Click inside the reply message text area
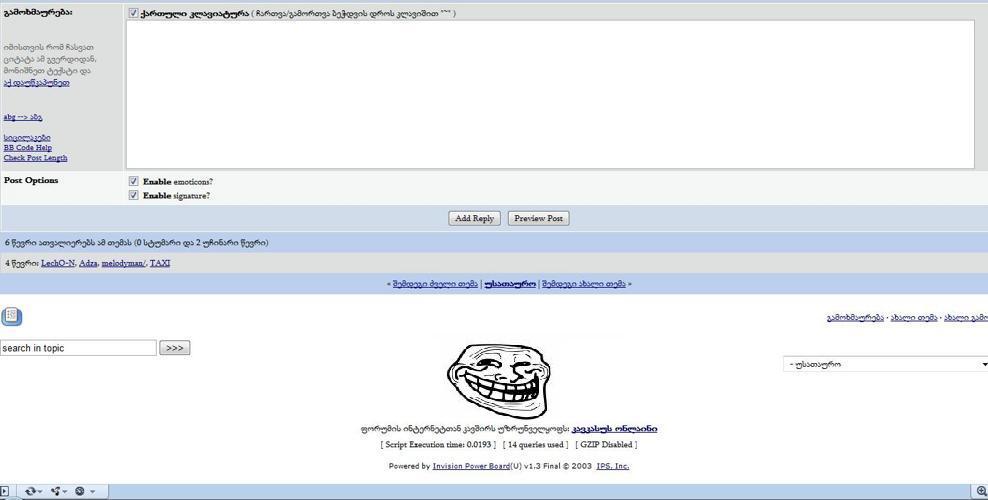This screenshot has width=988, height=500. [x=550, y=94]
